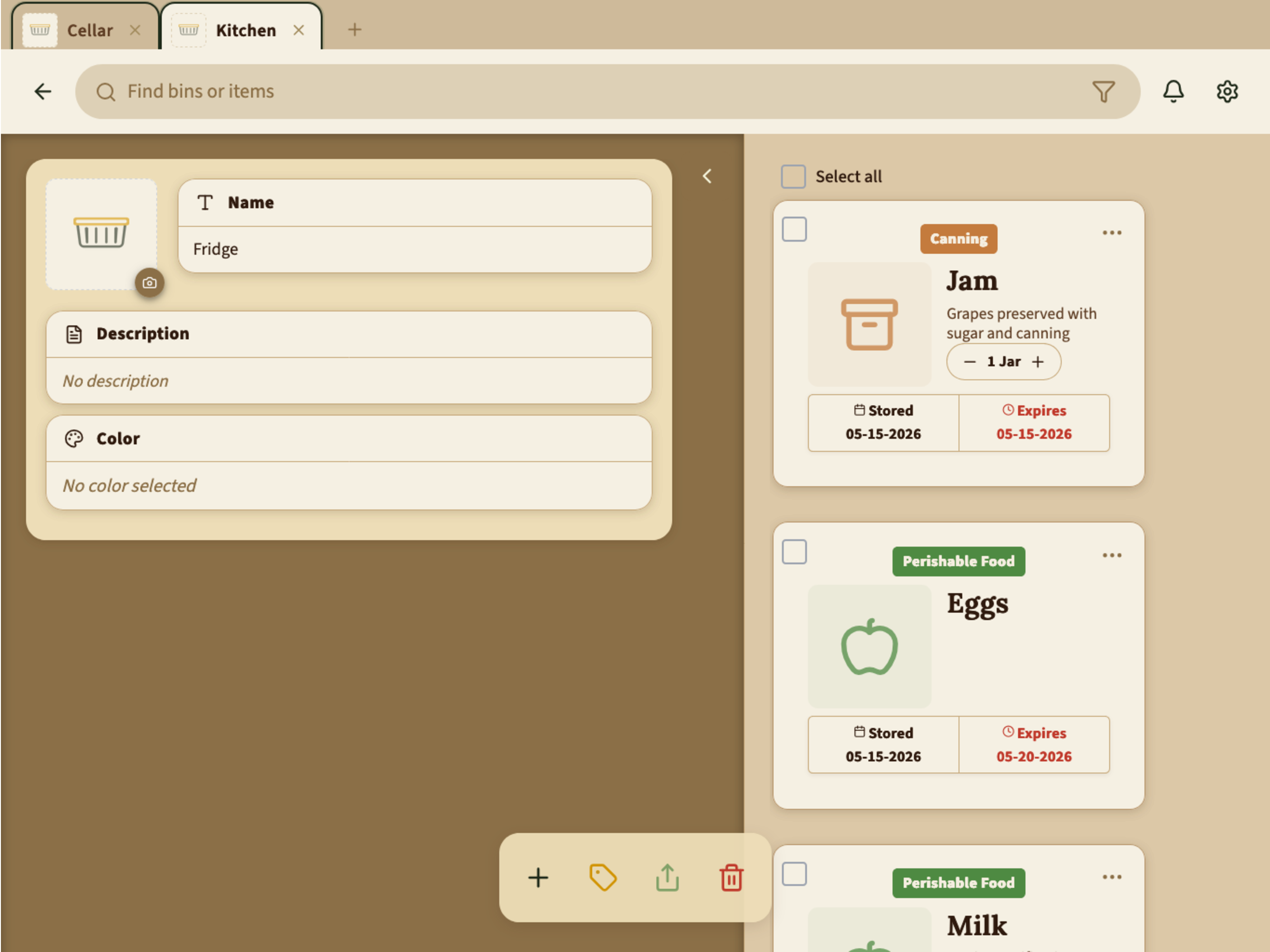Click the Description document icon
Screen dimensions: 1270x952
tap(74, 334)
